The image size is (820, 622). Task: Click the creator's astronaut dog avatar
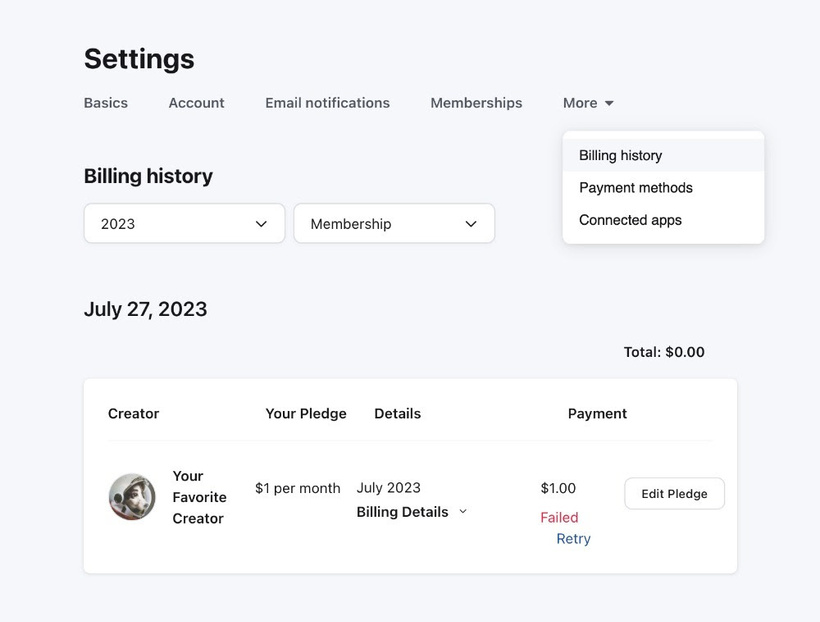click(x=132, y=496)
